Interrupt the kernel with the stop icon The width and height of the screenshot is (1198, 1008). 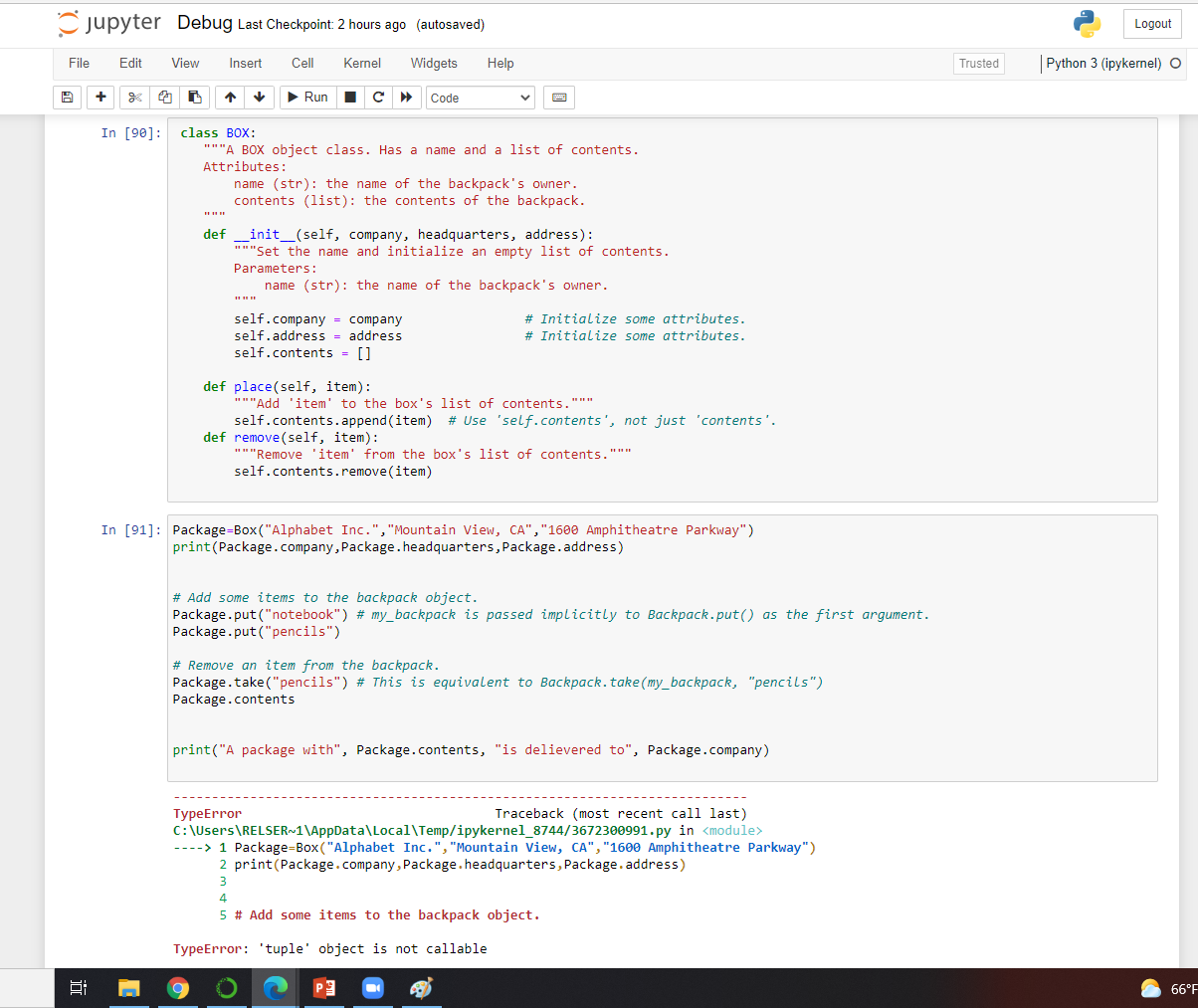(350, 98)
